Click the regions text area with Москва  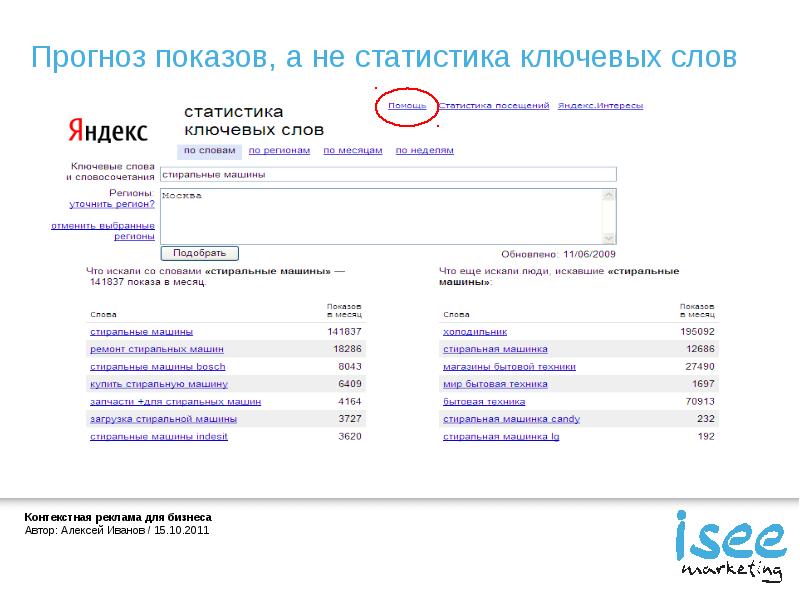point(380,215)
